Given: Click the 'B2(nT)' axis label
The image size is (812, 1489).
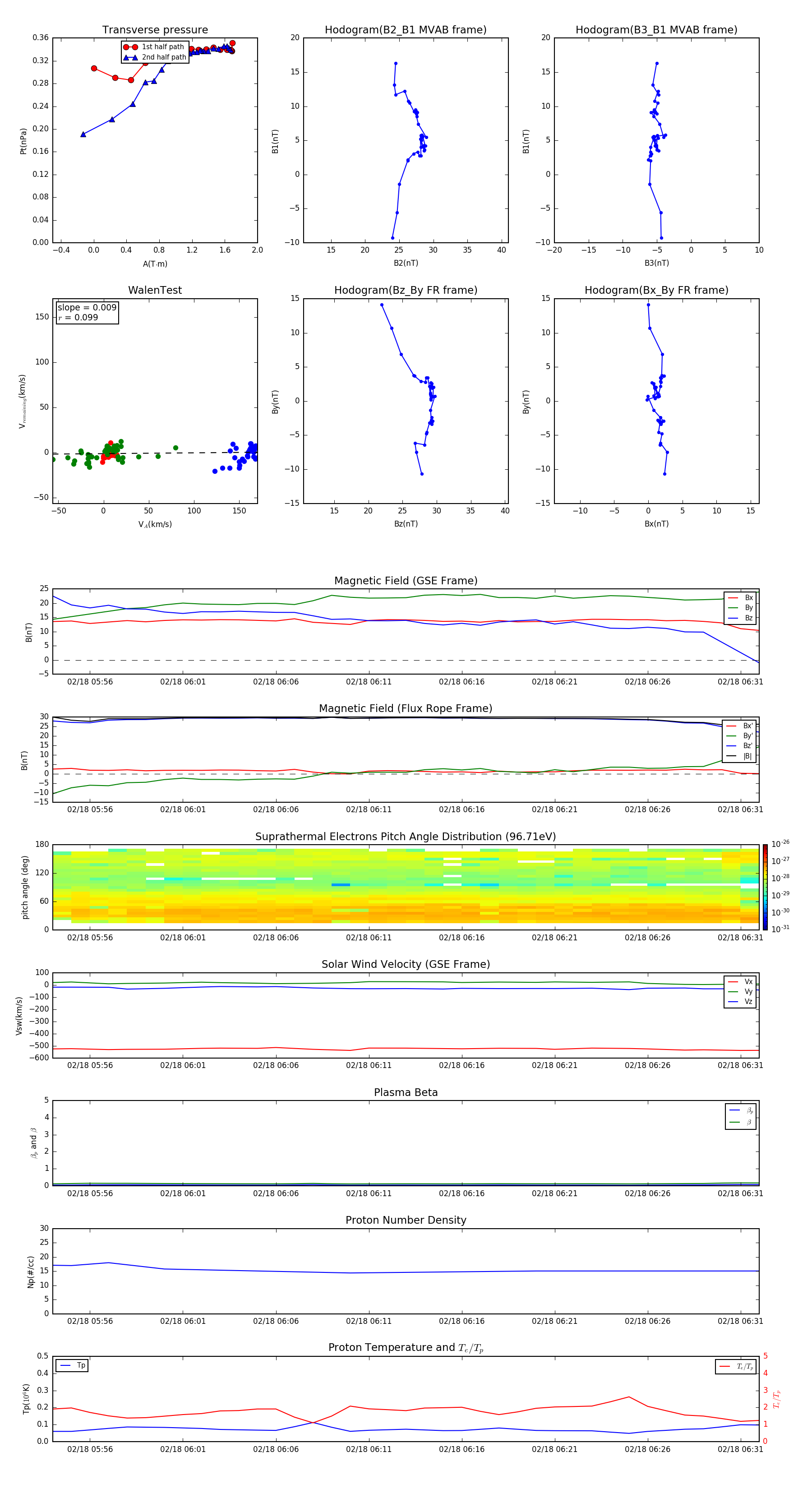Looking at the screenshot, I should coord(406,263).
